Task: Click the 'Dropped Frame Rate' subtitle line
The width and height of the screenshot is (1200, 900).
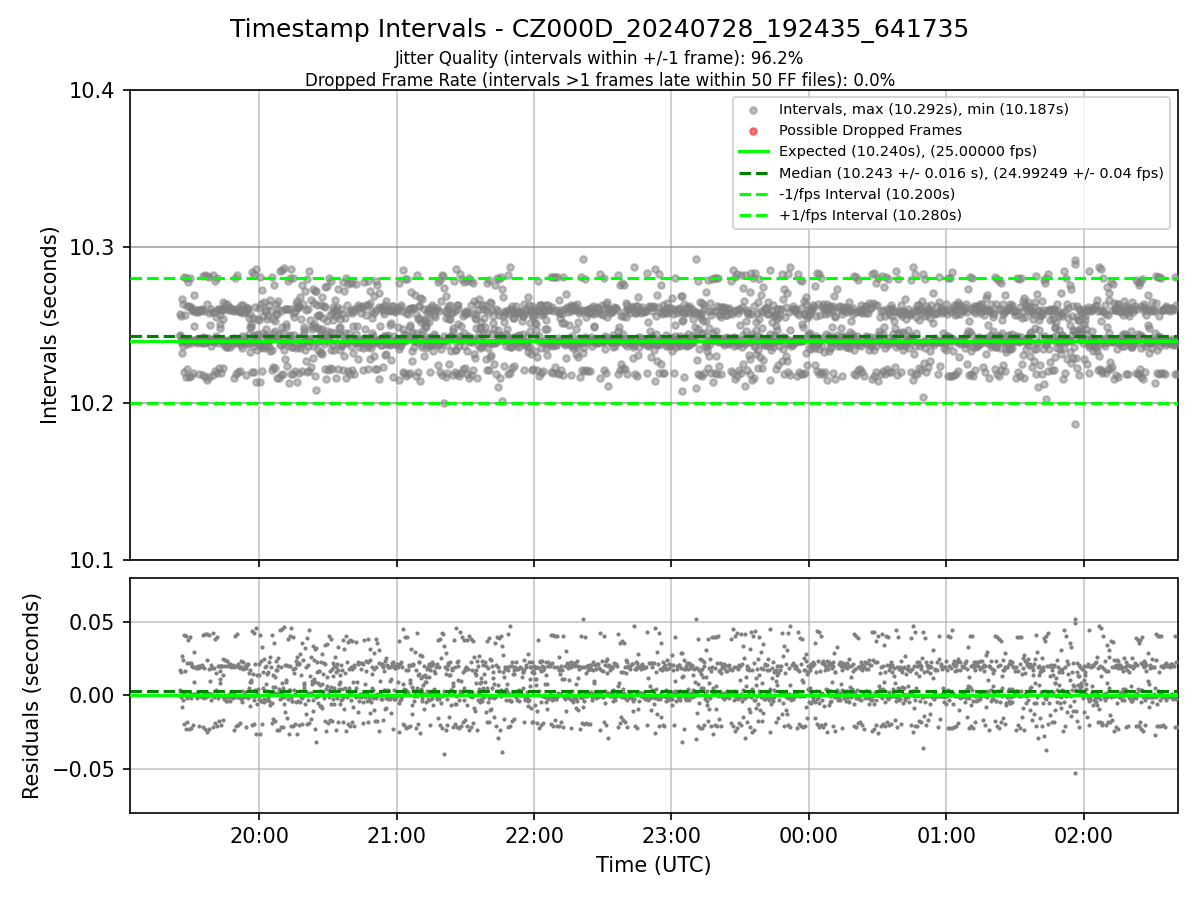Action: click(599, 80)
